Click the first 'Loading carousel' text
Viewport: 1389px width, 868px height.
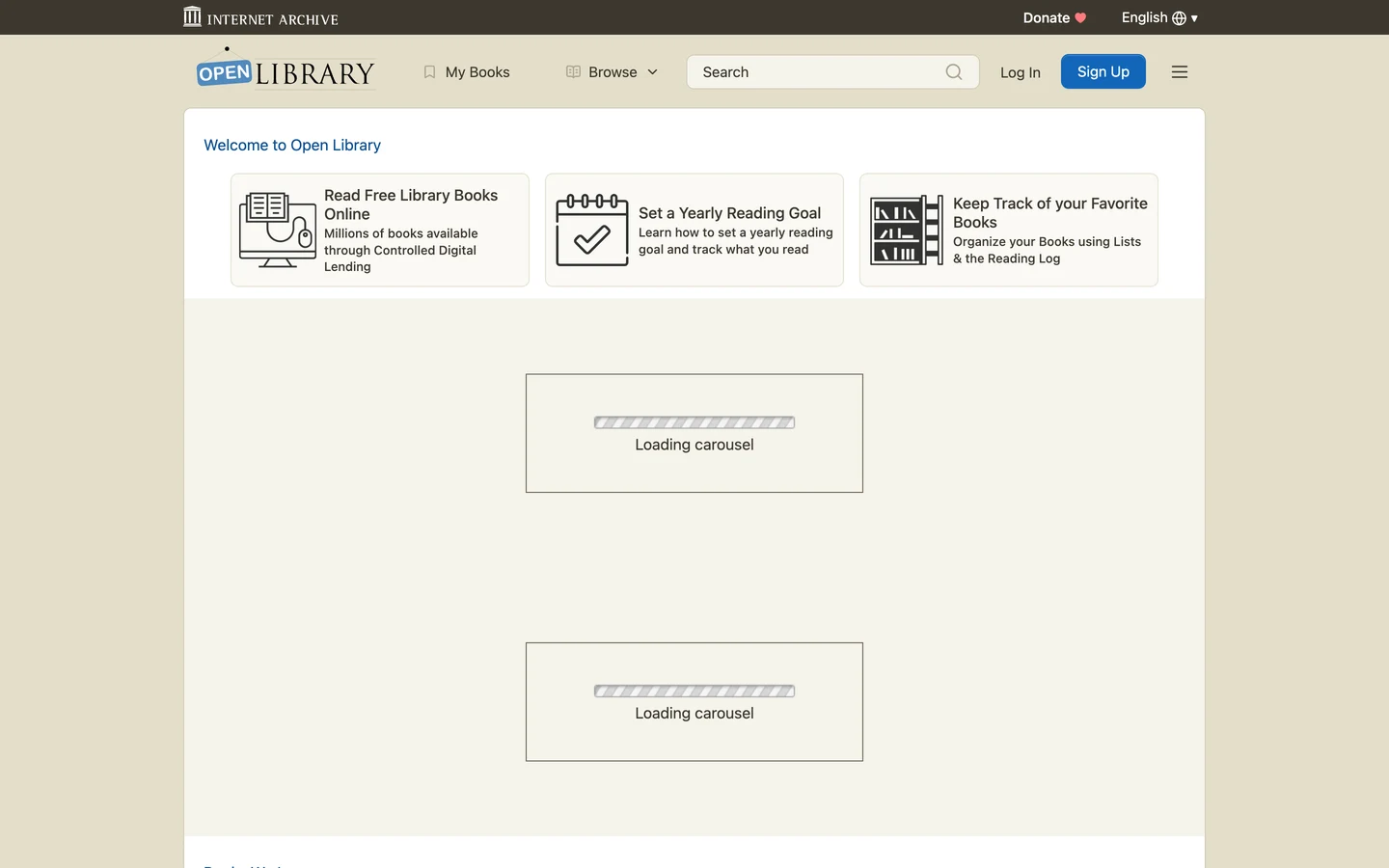(694, 445)
